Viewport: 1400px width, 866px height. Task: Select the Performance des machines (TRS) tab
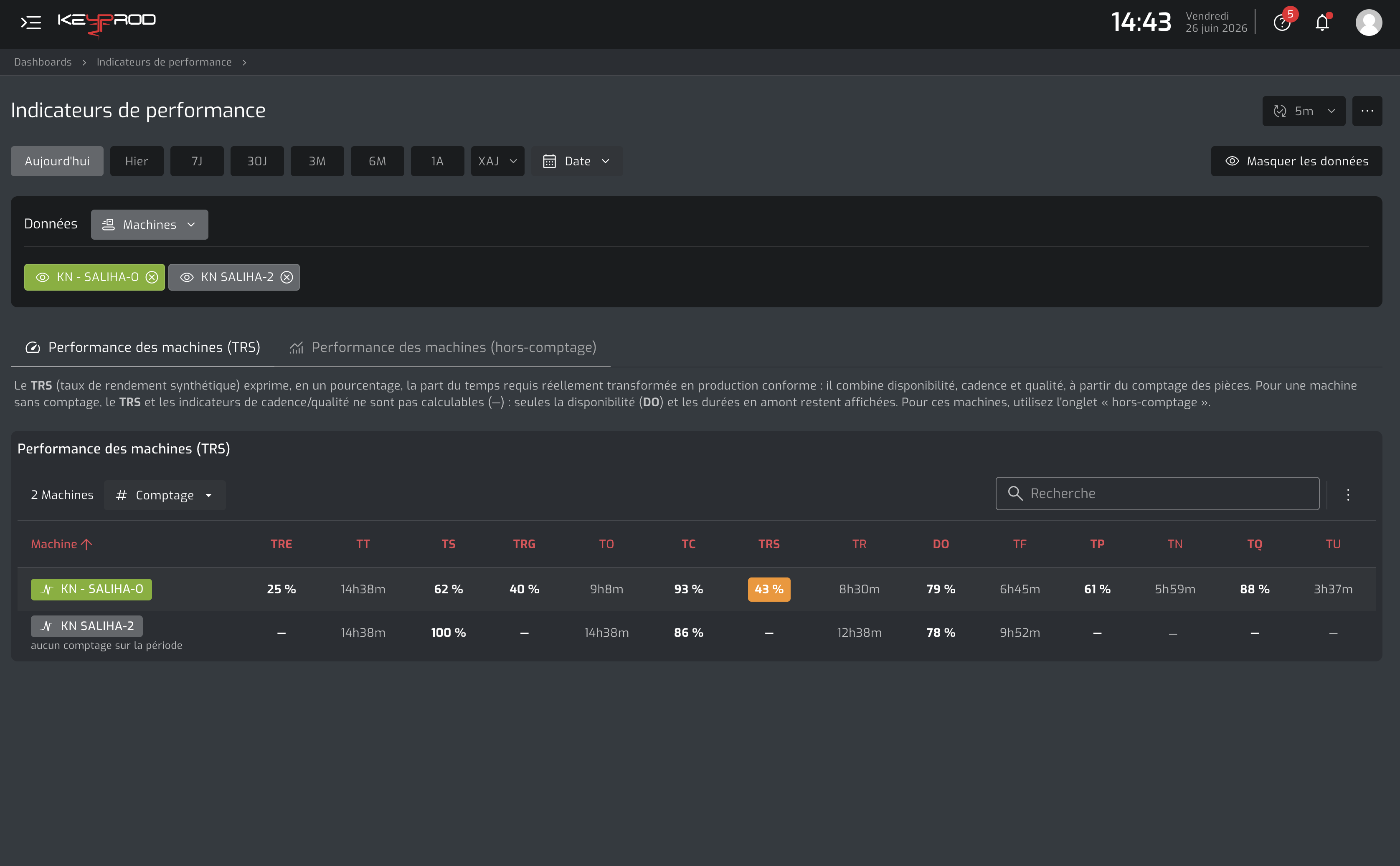142,348
